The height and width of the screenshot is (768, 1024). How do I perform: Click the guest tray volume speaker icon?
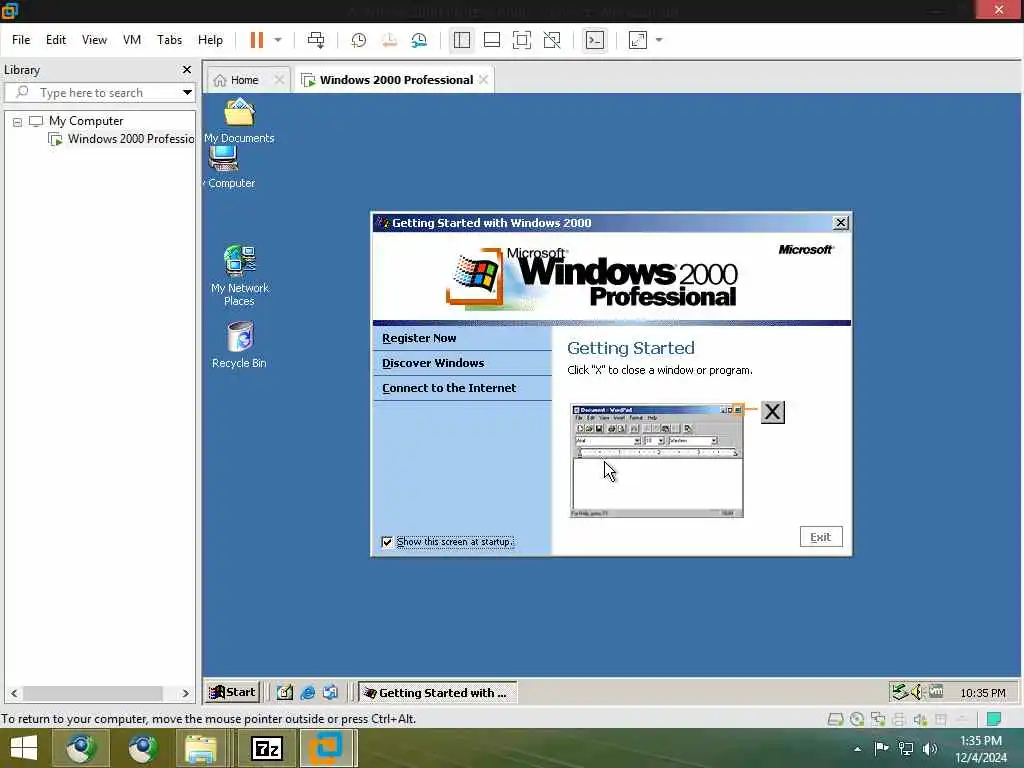(x=918, y=692)
